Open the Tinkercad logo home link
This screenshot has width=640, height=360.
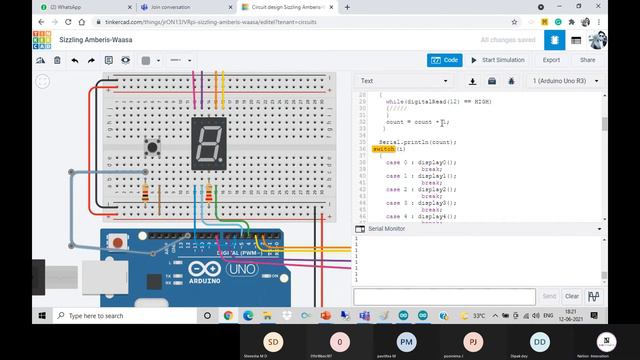pyautogui.click(x=42, y=40)
